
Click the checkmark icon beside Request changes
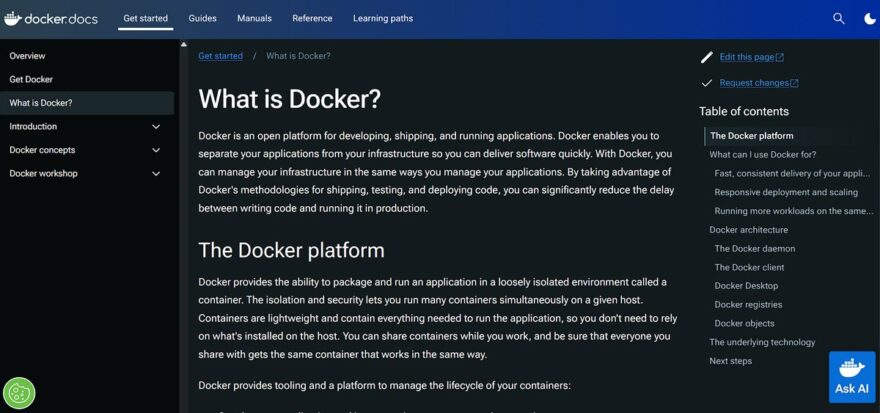coord(707,83)
